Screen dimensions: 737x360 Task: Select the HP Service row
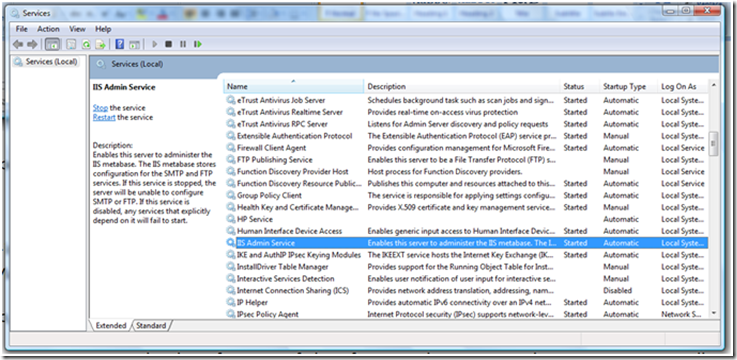coord(466,219)
